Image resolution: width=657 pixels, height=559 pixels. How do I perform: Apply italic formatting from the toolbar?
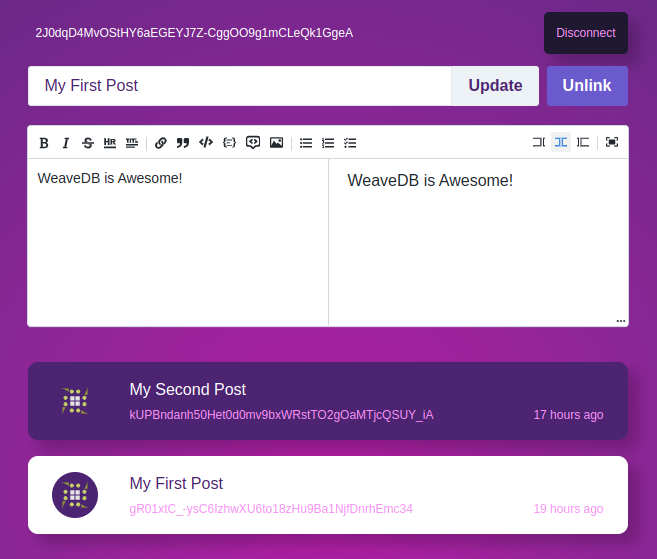point(66,143)
